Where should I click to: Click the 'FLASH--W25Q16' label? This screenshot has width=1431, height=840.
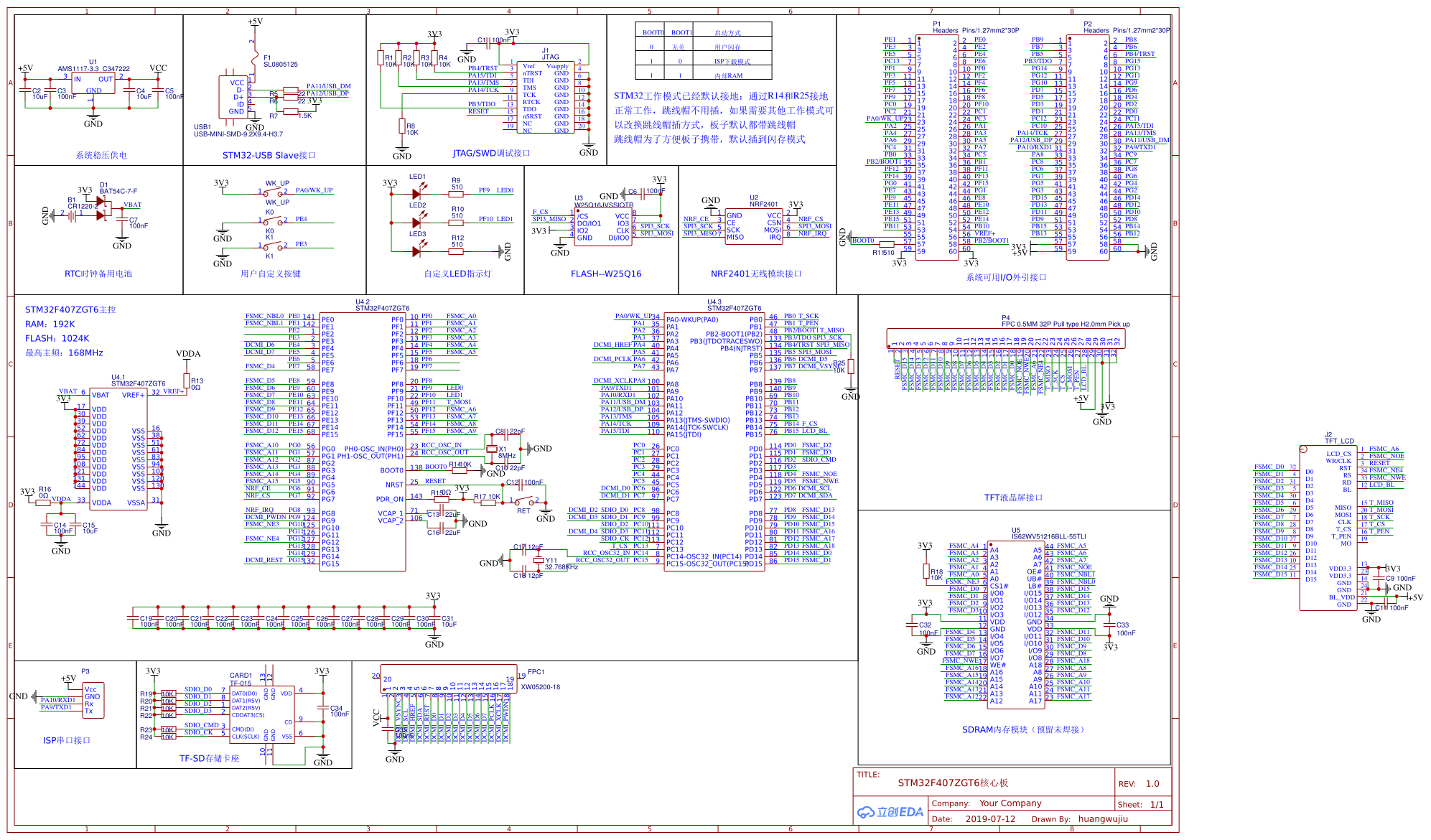pyautogui.click(x=606, y=274)
